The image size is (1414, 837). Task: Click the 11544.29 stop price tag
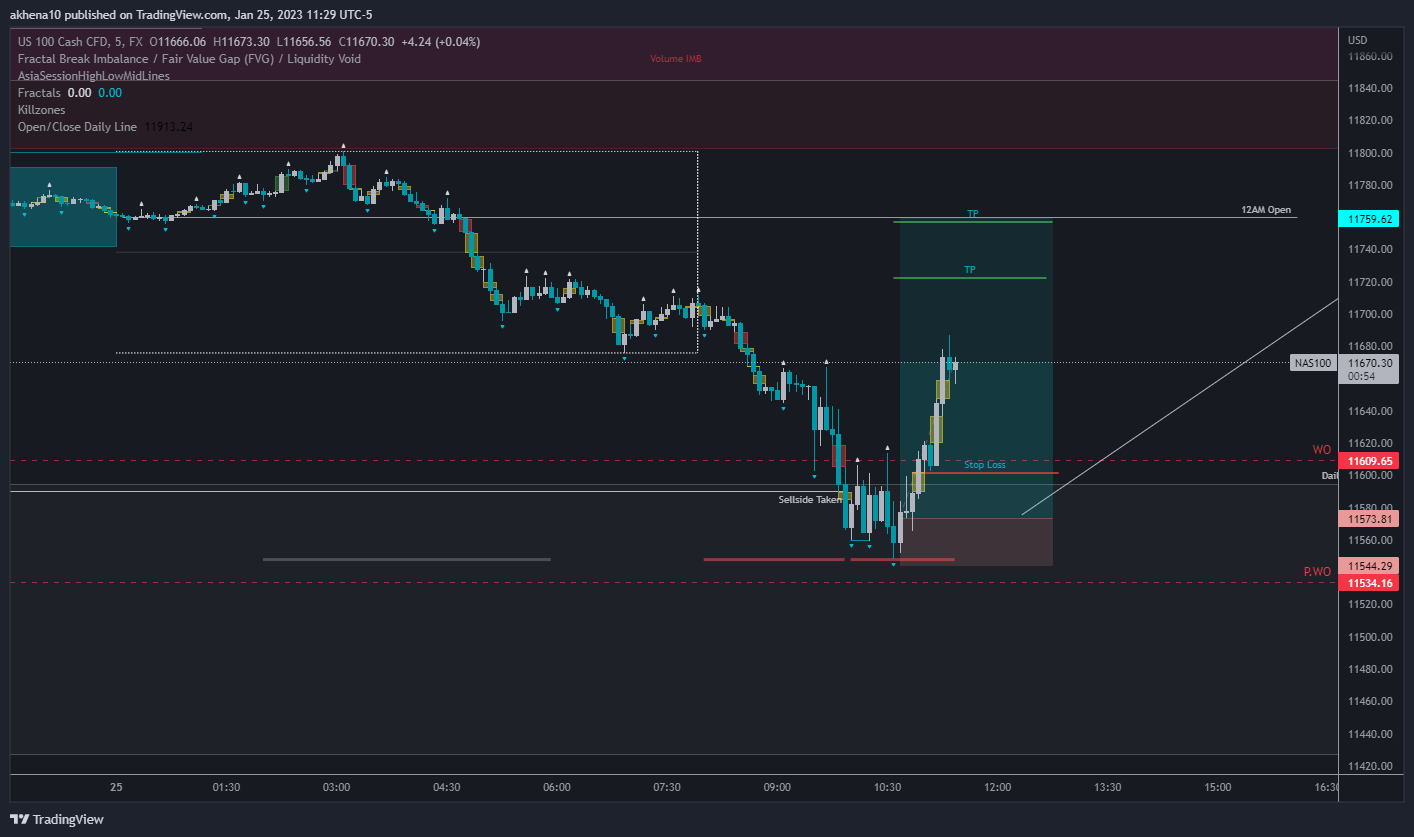point(1370,566)
